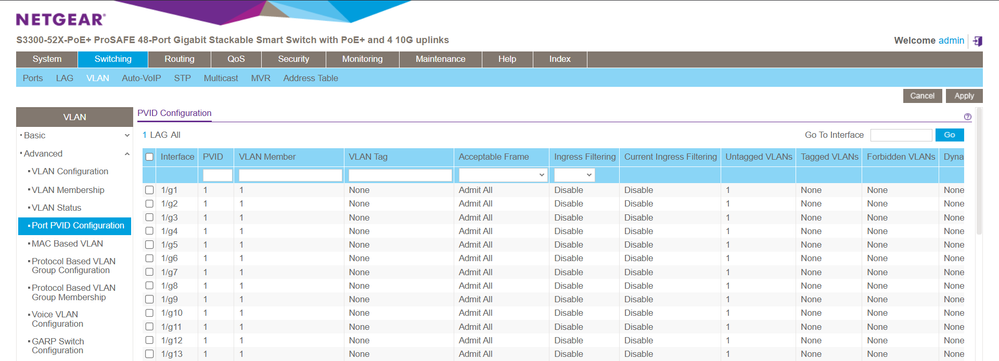Go to the Auto-VoIP submenu
Viewport: 999px width, 361px height.
pyautogui.click(x=141, y=78)
